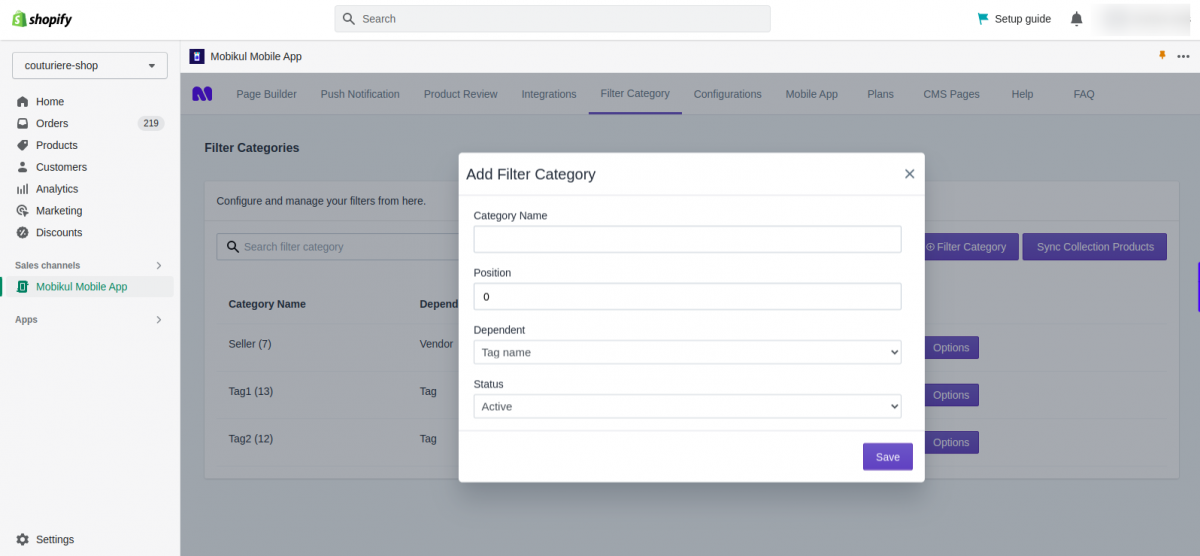The height and width of the screenshot is (556, 1200).
Task: Switch to Configurations tab
Action: click(727, 94)
